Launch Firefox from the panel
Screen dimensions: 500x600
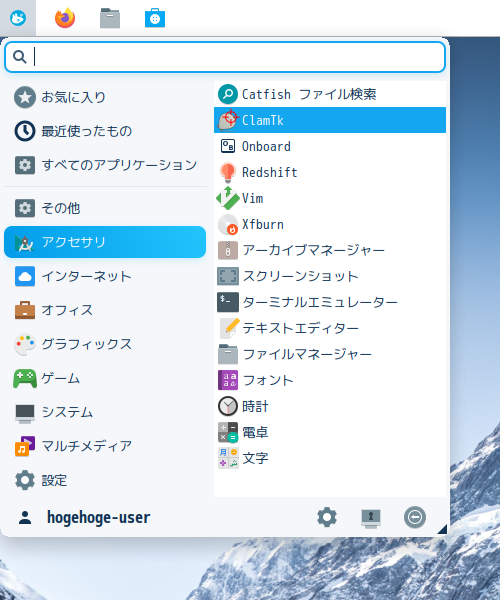65,18
